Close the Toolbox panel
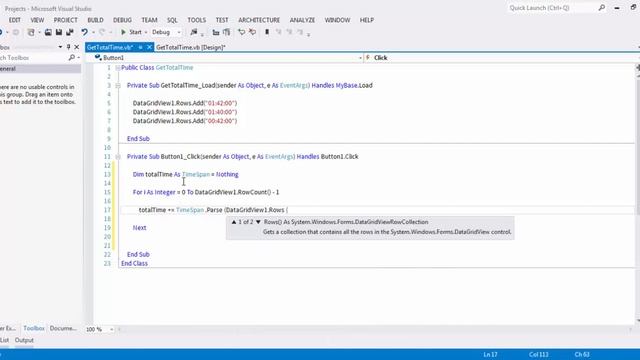 (76, 47)
